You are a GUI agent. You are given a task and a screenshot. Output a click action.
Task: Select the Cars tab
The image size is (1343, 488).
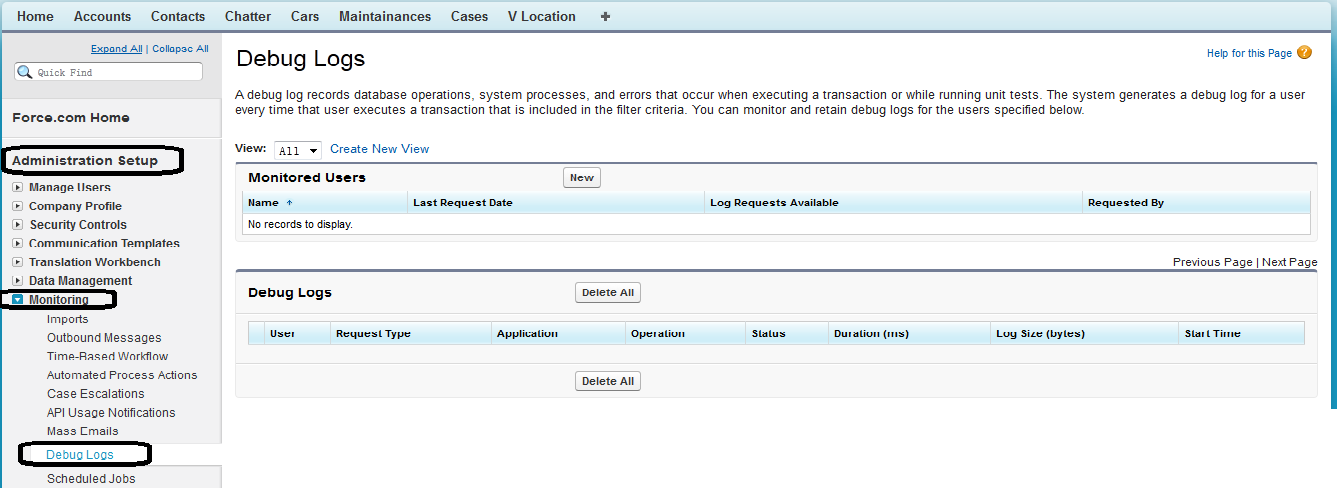[305, 16]
